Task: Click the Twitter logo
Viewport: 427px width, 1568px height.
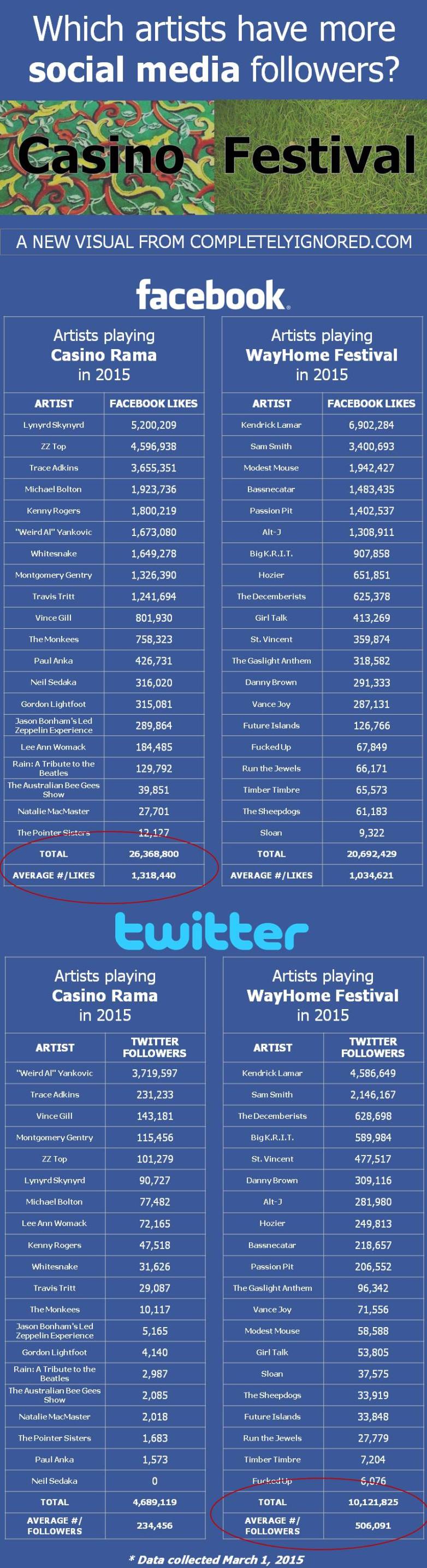Action: 212,932
